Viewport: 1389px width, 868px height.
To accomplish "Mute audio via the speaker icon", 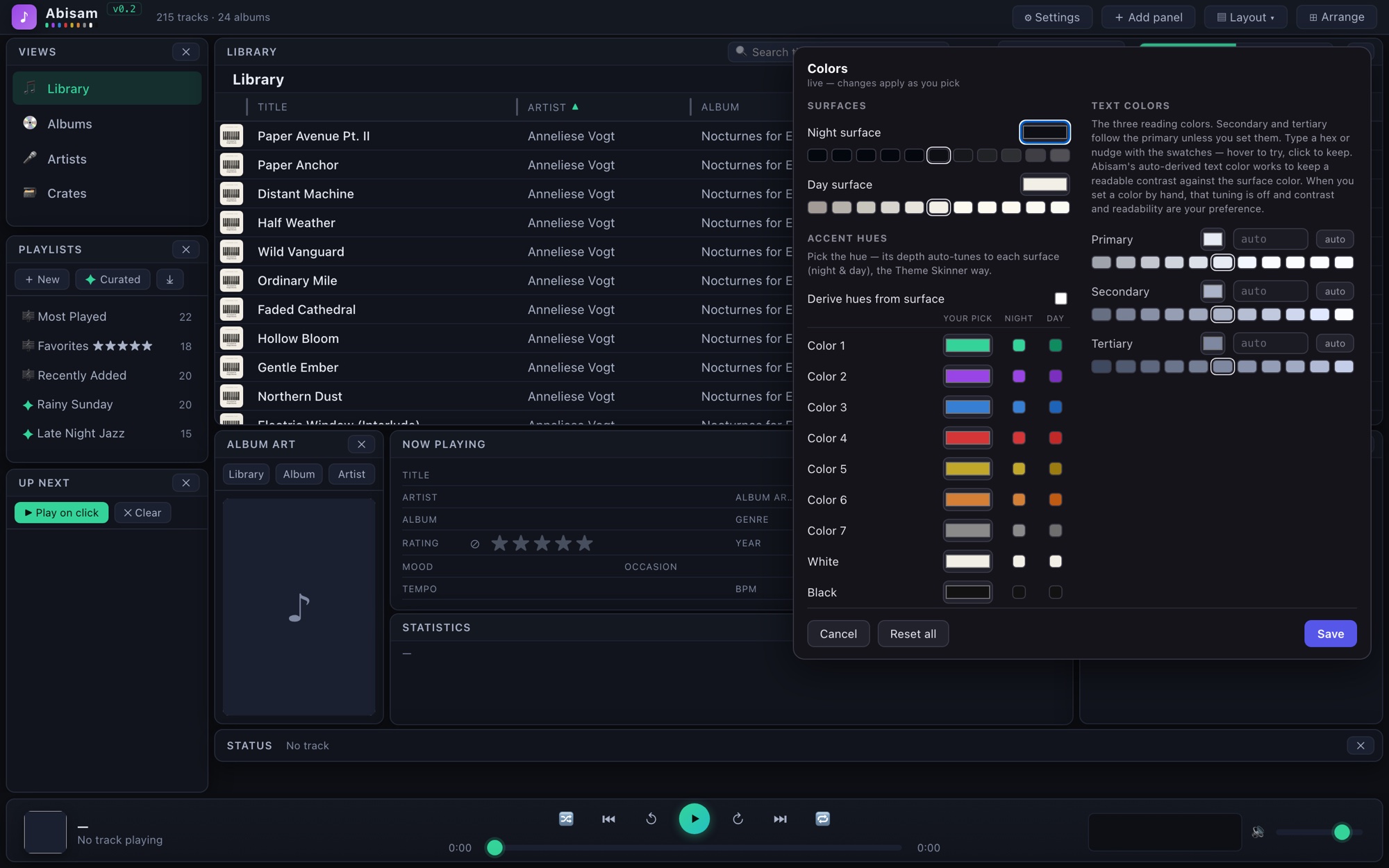I will (1258, 831).
